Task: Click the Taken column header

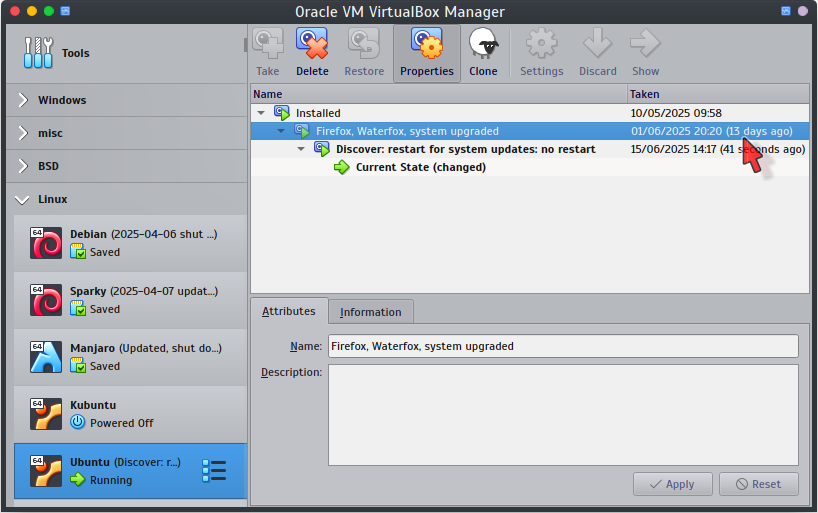Action: click(x=718, y=94)
